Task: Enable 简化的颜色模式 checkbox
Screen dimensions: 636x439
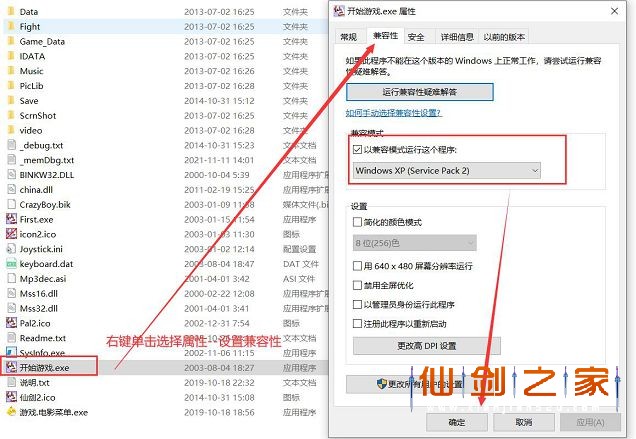Action: coord(358,221)
